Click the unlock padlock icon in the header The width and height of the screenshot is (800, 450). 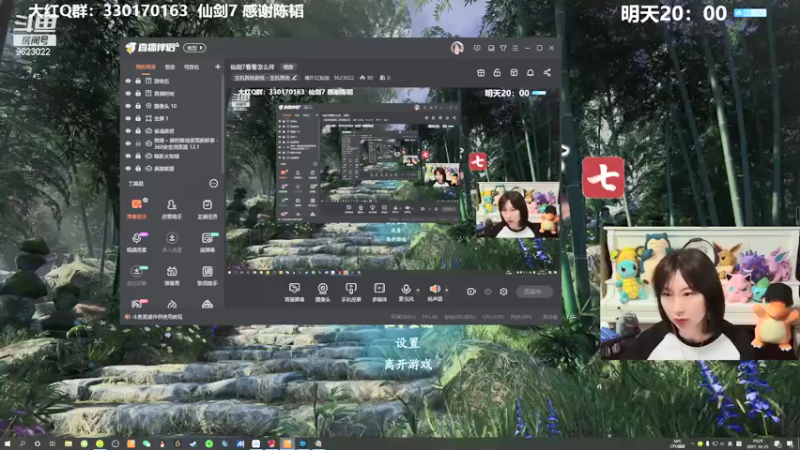(497, 73)
